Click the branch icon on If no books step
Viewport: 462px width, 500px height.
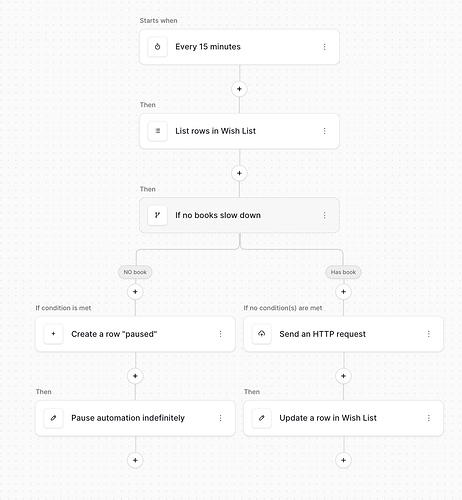pos(157,215)
